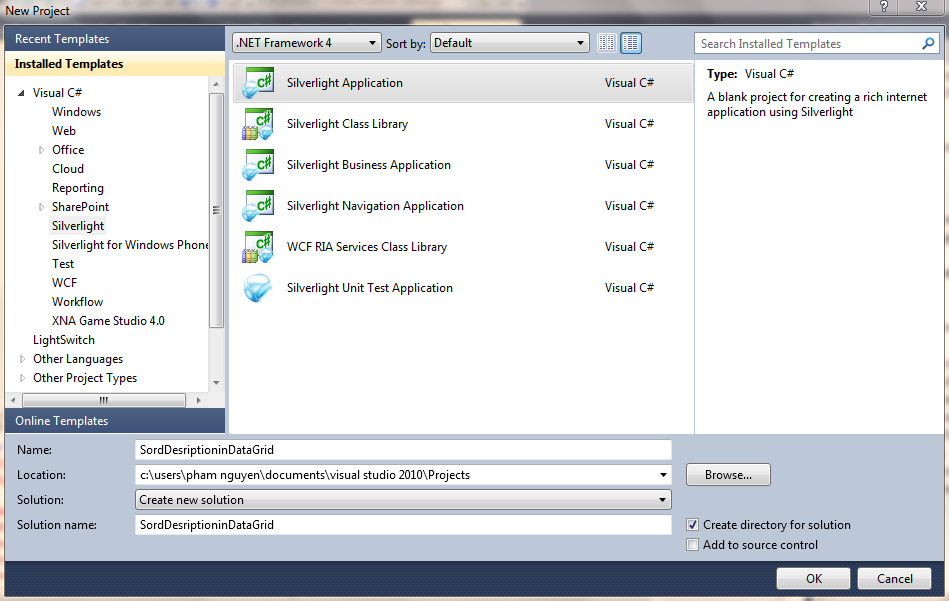Open the Sort by Default dropdown
949x601 pixels.
(x=510, y=43)
